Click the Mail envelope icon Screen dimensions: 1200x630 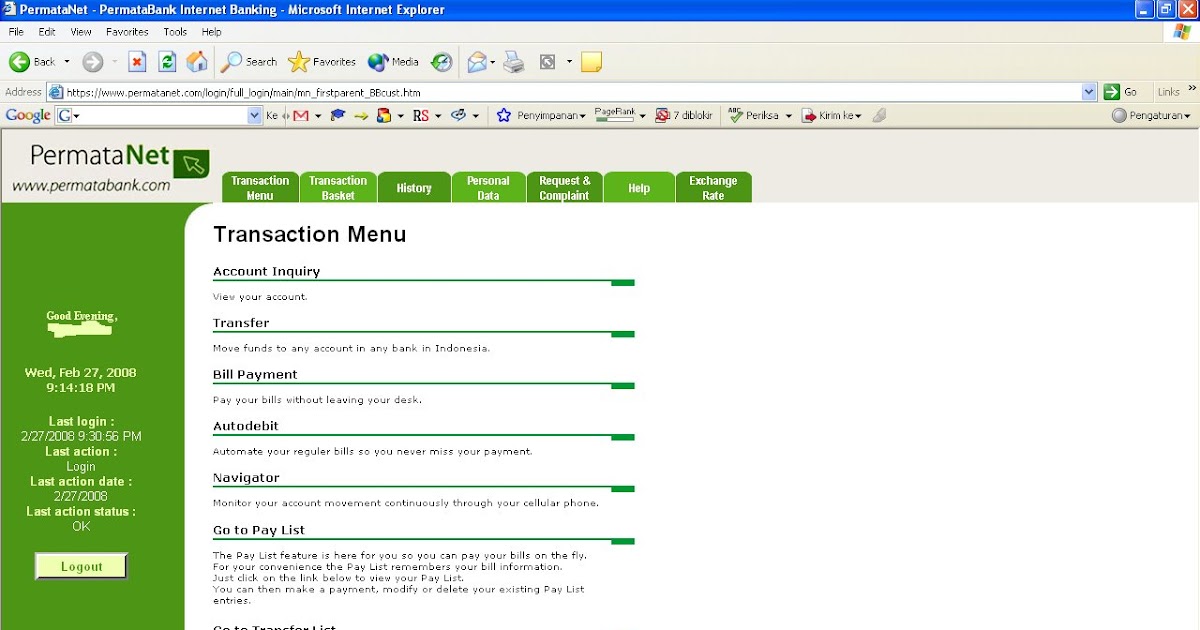coord(477,62)
